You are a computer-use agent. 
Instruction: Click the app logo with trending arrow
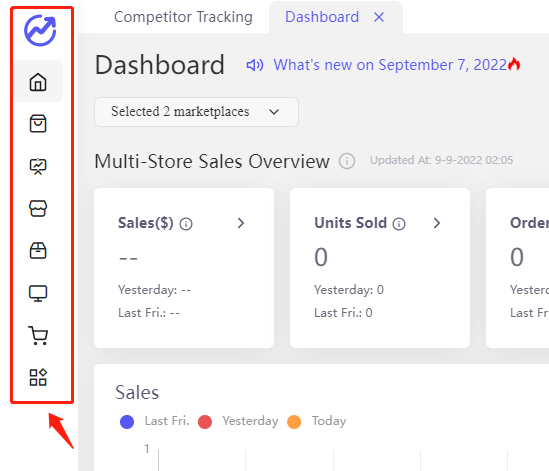(40, 30)
